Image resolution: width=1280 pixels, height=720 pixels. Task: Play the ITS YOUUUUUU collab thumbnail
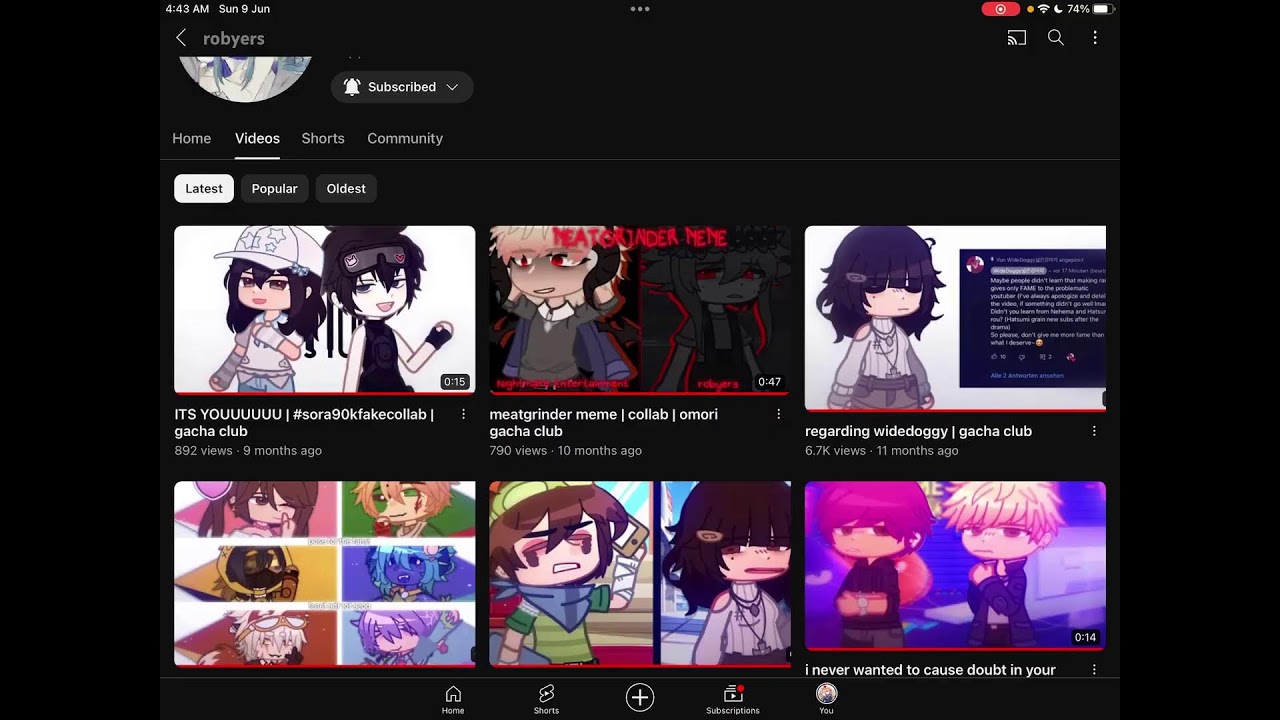pyautogui.click(x=325, y=310)
